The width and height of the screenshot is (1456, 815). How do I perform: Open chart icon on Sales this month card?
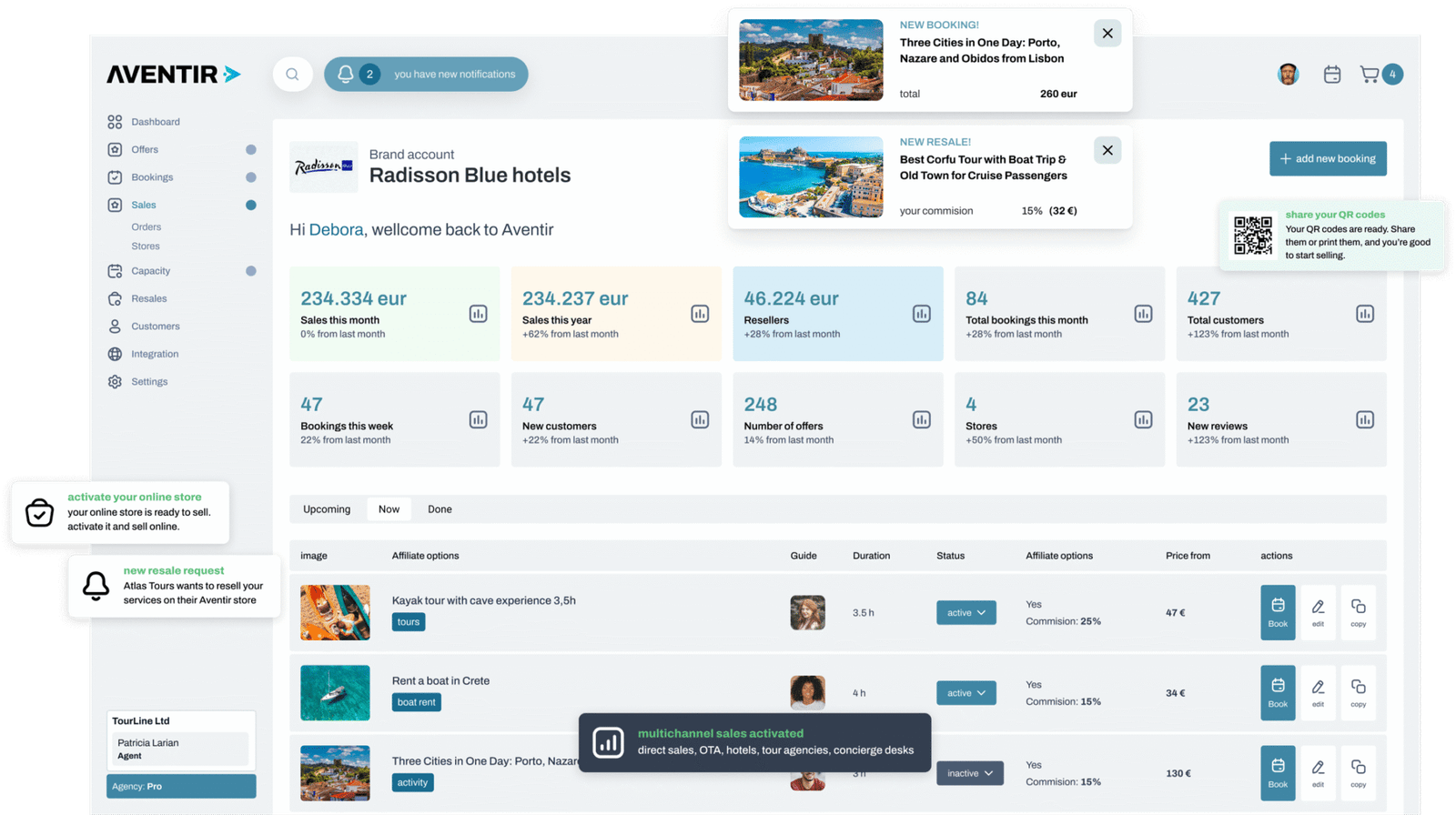click(478, 314)
